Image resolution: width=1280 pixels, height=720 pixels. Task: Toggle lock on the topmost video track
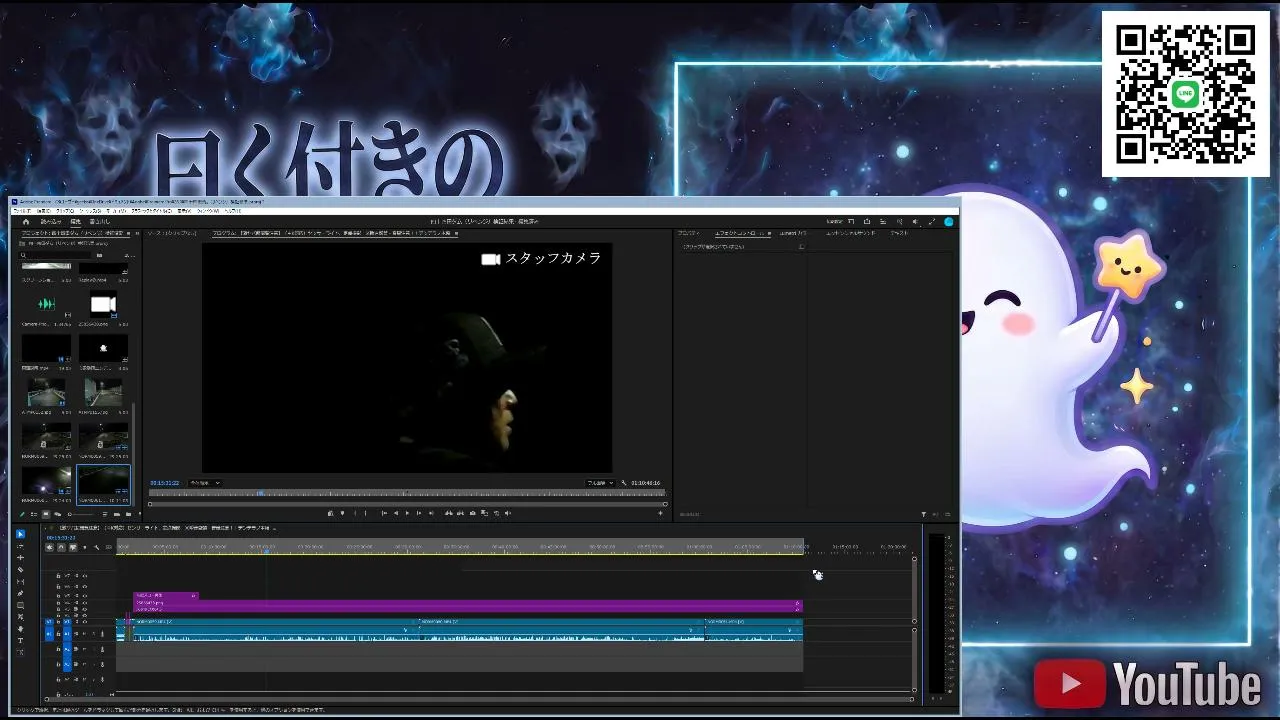58,576
